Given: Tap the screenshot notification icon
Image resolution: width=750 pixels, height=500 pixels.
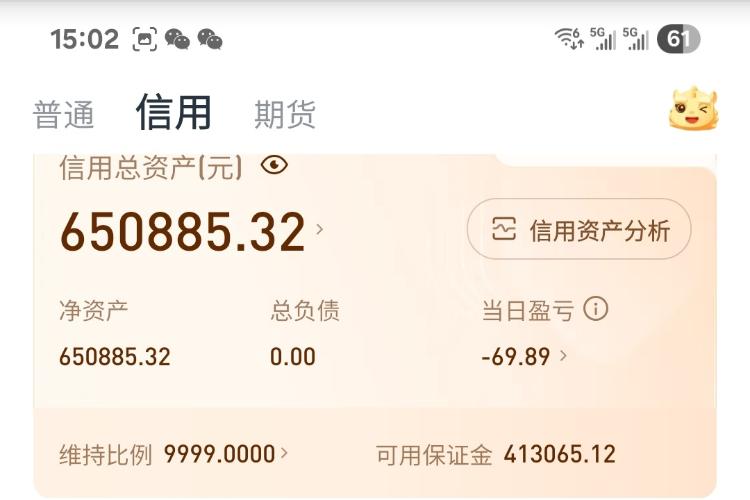Looking at the screenshot, I should pyautogui.click(x=144, y=39).
